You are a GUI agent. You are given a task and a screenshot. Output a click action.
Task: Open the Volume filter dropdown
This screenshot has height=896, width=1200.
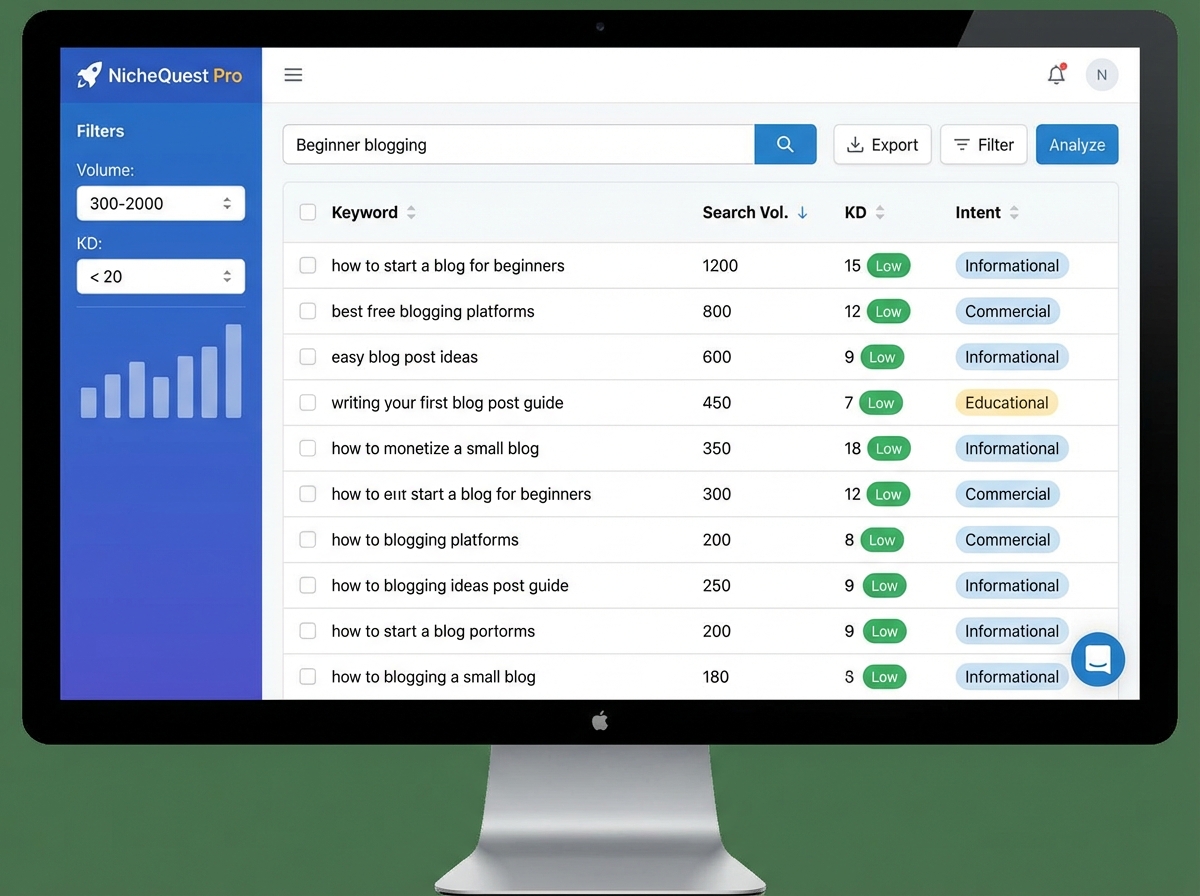tap(160, 203)
